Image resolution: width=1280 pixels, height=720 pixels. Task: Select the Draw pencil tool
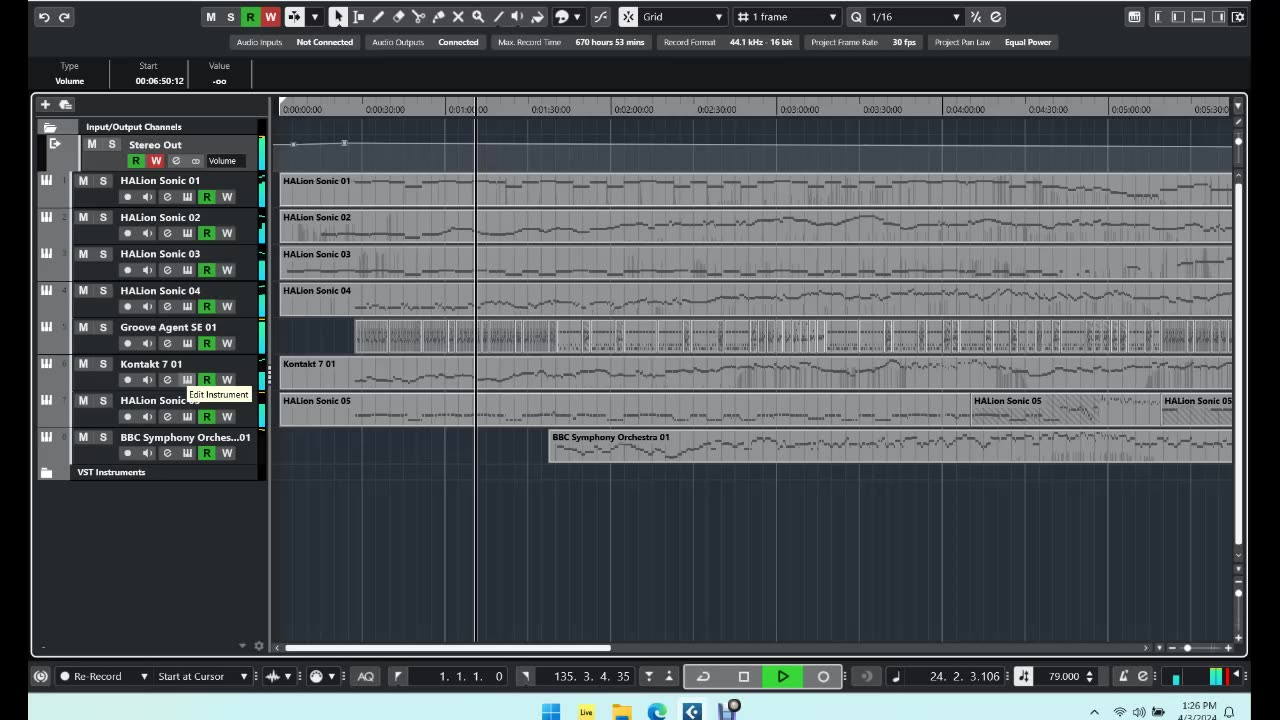378,17
